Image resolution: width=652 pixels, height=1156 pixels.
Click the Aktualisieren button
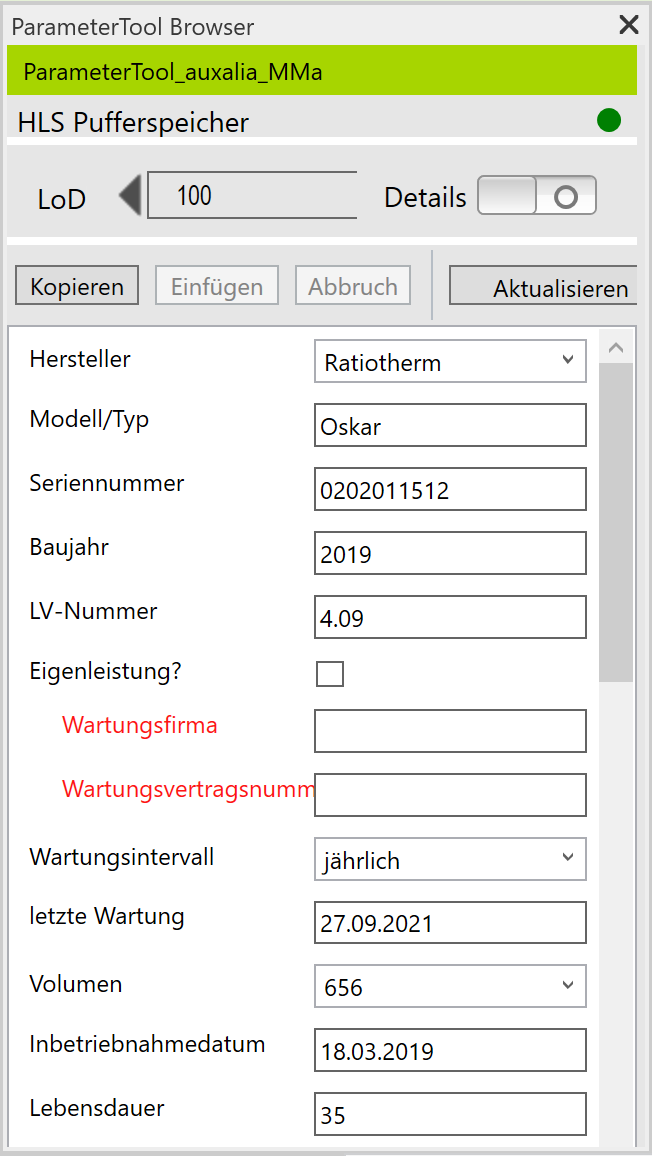click(x=544, y=288)
